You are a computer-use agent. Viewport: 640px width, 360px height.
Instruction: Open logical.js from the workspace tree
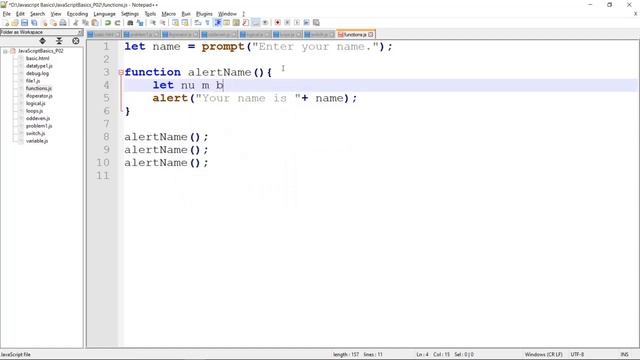(x=36, y=103)
